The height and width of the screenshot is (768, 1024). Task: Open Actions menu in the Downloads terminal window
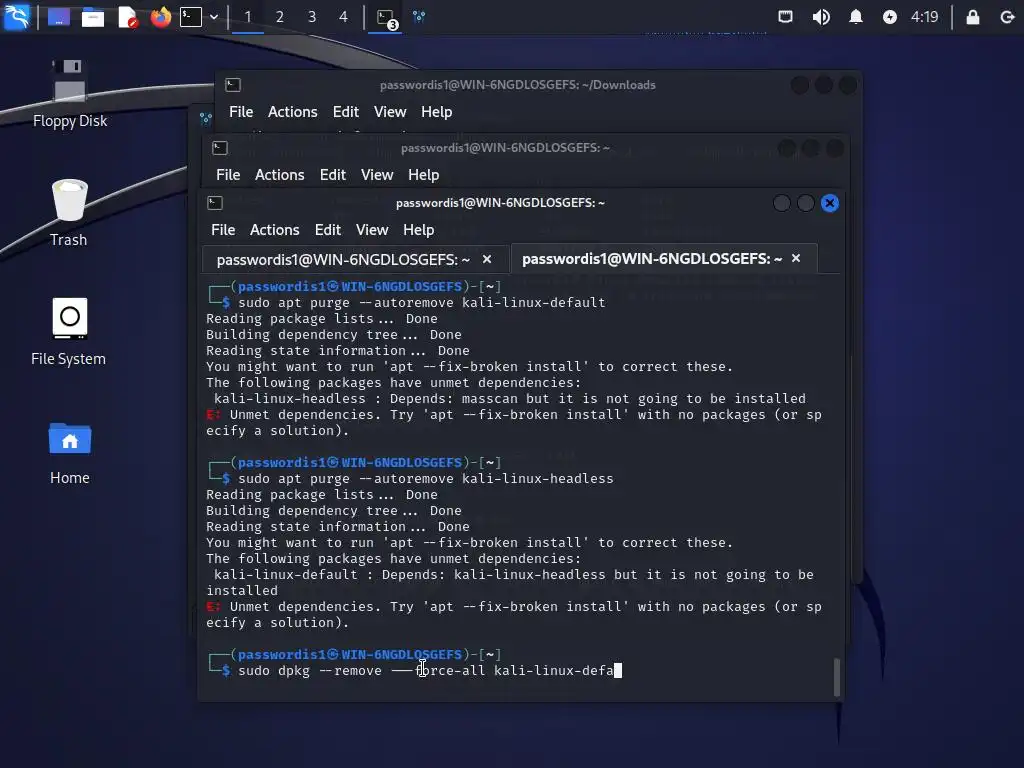click(x=293, y=112)
